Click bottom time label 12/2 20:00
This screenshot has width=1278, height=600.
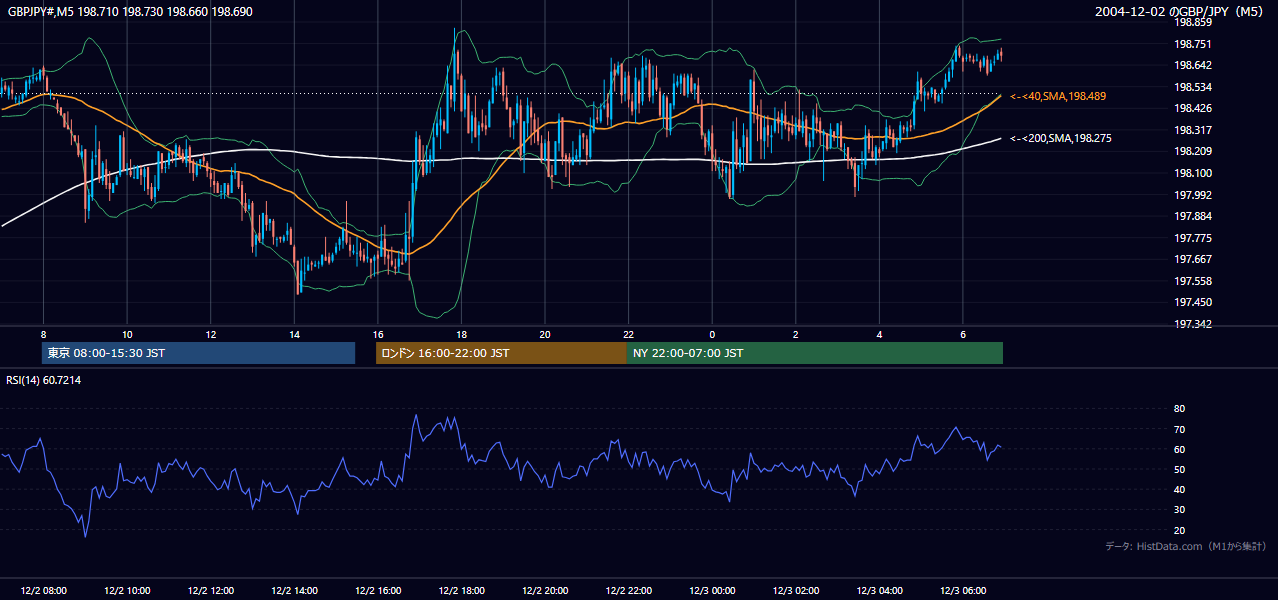(545, 591)
